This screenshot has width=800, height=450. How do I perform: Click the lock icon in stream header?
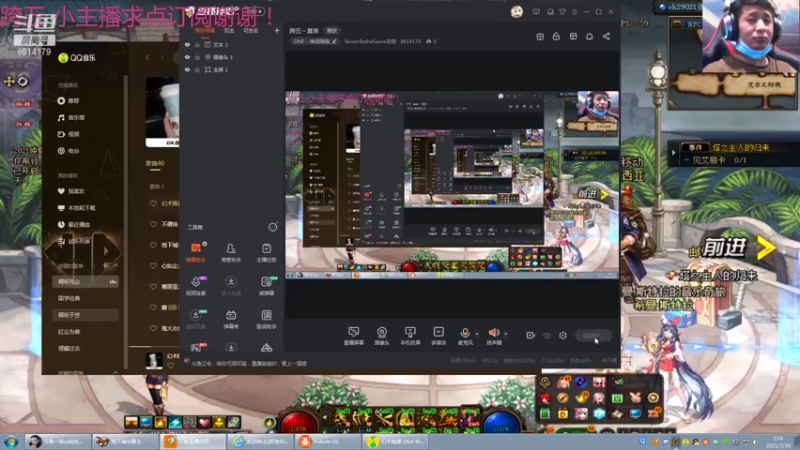tap(556, 36)
